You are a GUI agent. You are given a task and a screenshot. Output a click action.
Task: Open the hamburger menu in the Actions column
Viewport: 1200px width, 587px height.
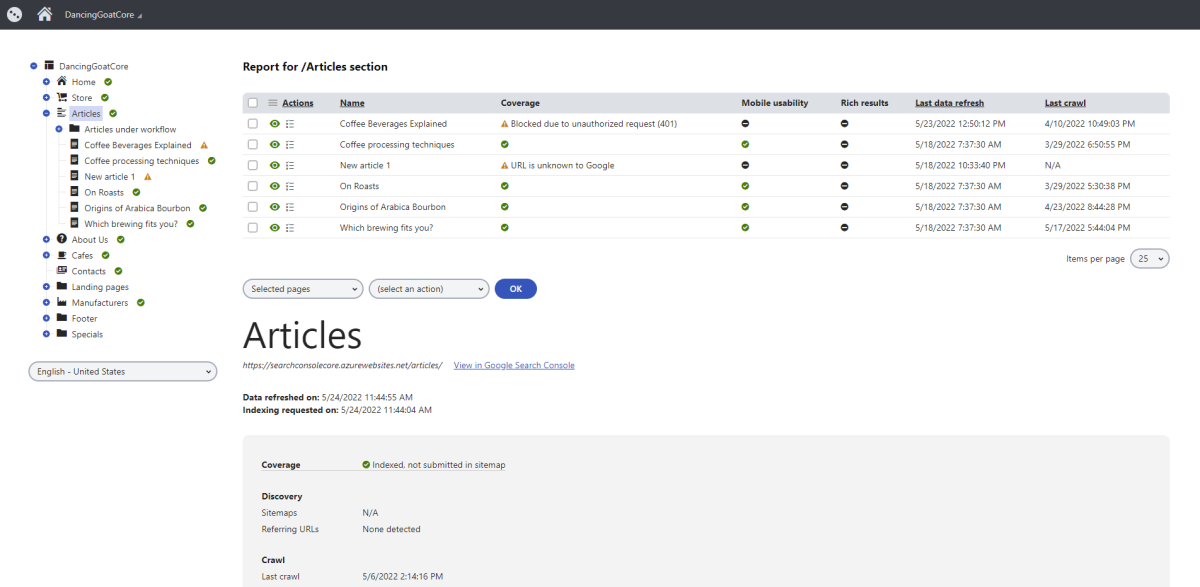point(271,102)
